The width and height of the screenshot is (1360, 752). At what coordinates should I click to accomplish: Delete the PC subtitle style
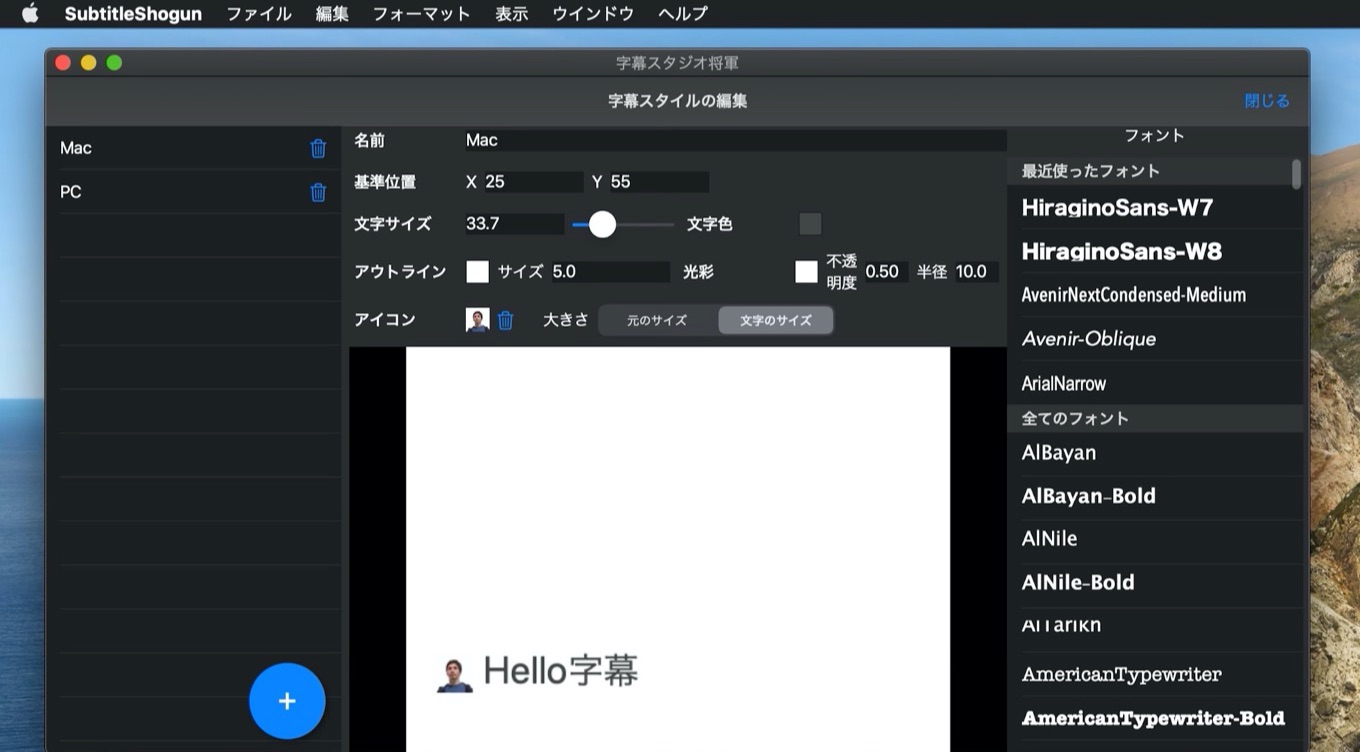(x=318, y=192)
